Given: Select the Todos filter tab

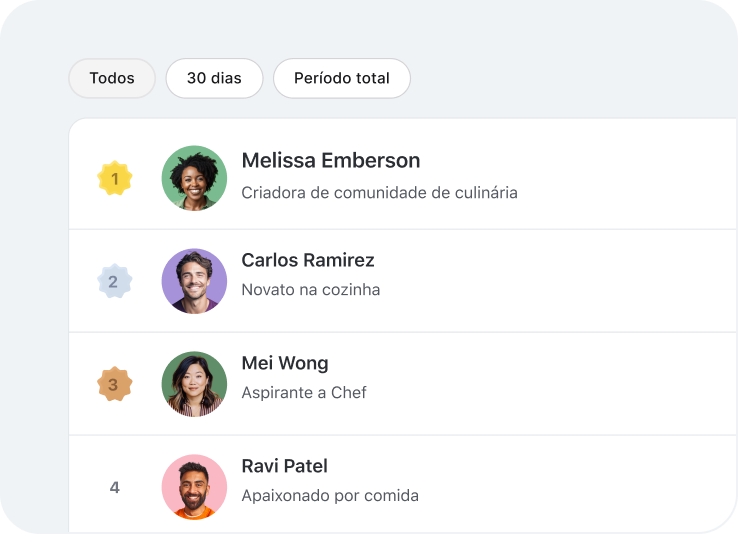Looking at the screenshot, I should [112, 78].
